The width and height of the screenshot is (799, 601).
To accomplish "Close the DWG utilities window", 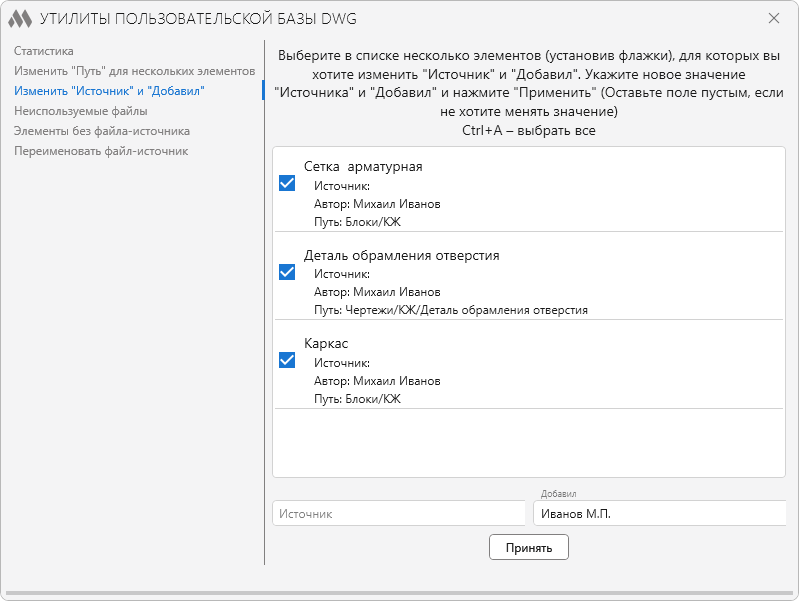I will point(774,18).
